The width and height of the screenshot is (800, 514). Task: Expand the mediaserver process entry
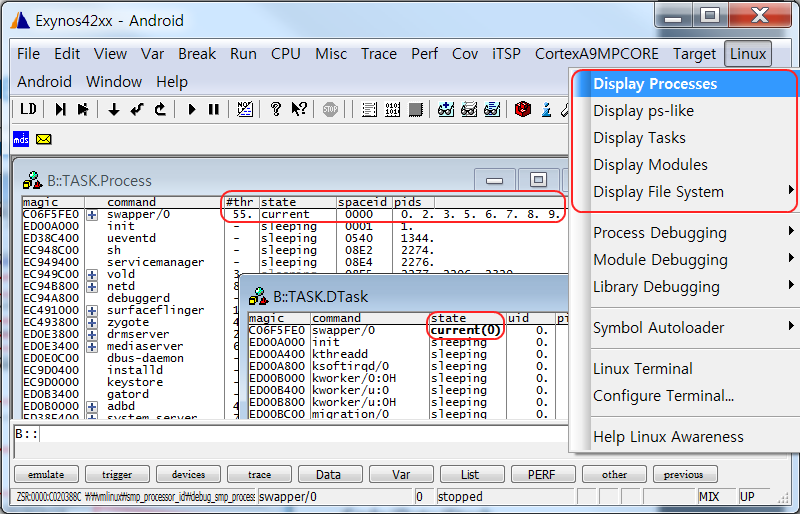pos(92,347)
